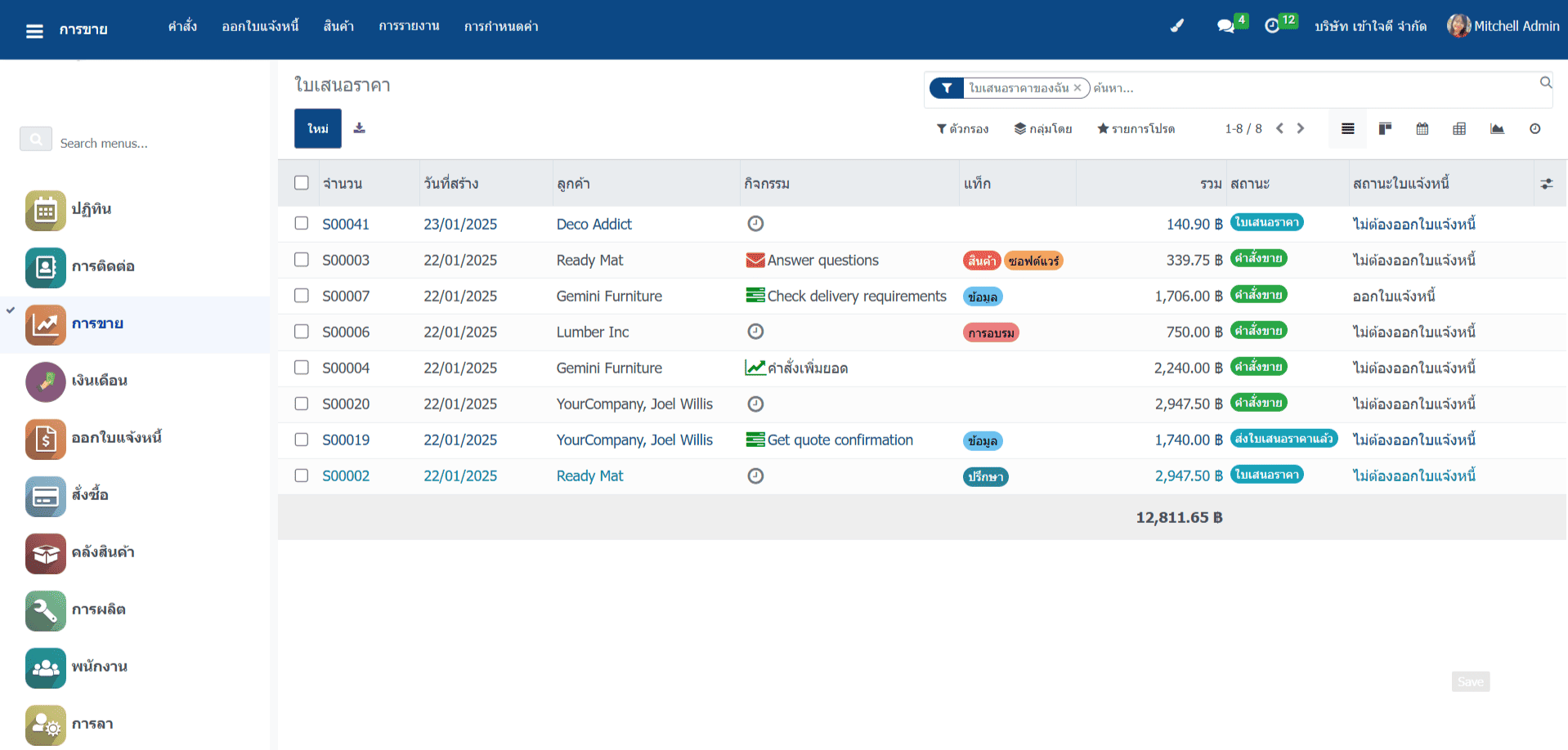Select all rows with header checkbox

click(x=302, y=183)
